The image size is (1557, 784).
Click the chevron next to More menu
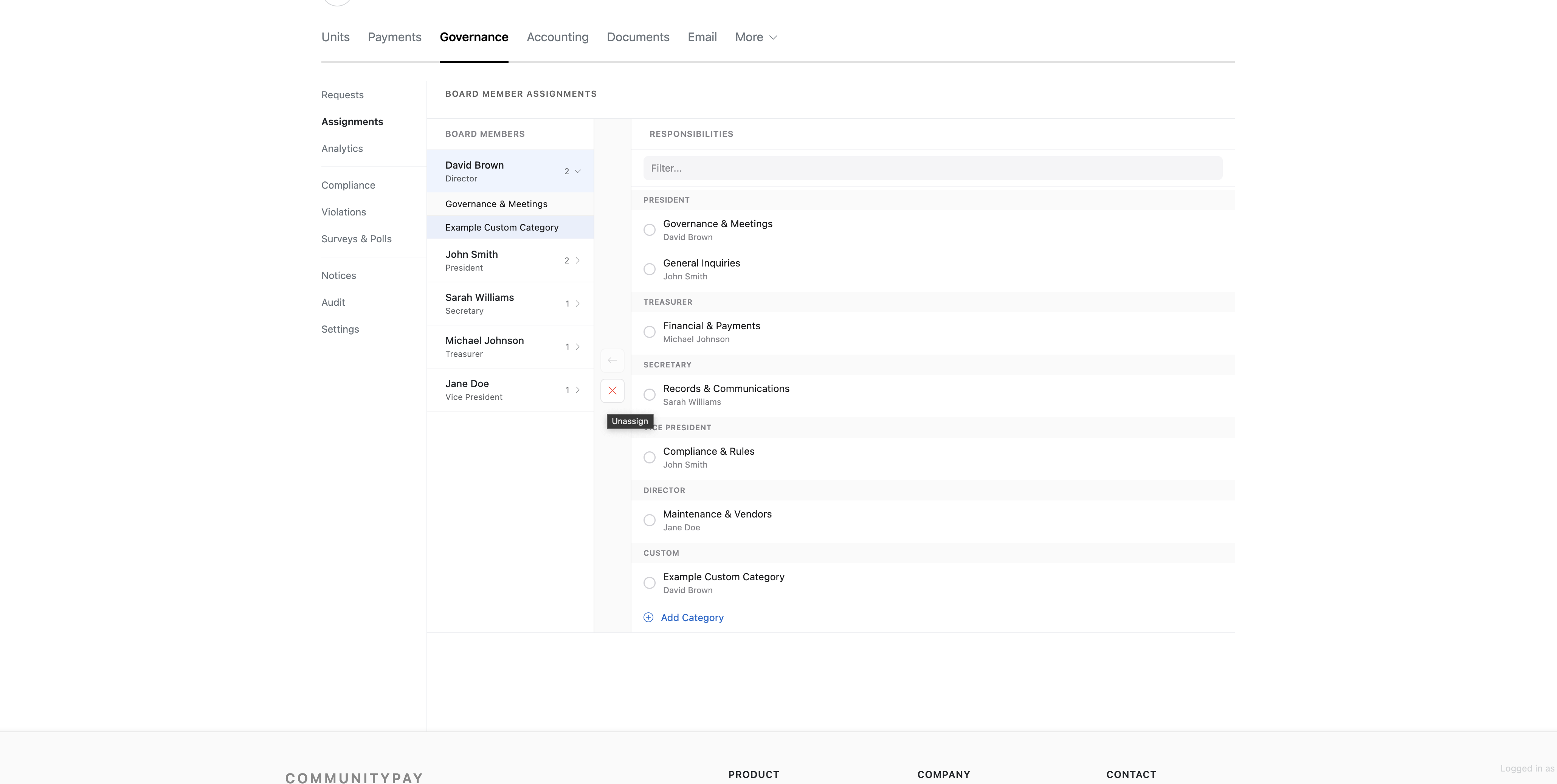pos(774,37)
